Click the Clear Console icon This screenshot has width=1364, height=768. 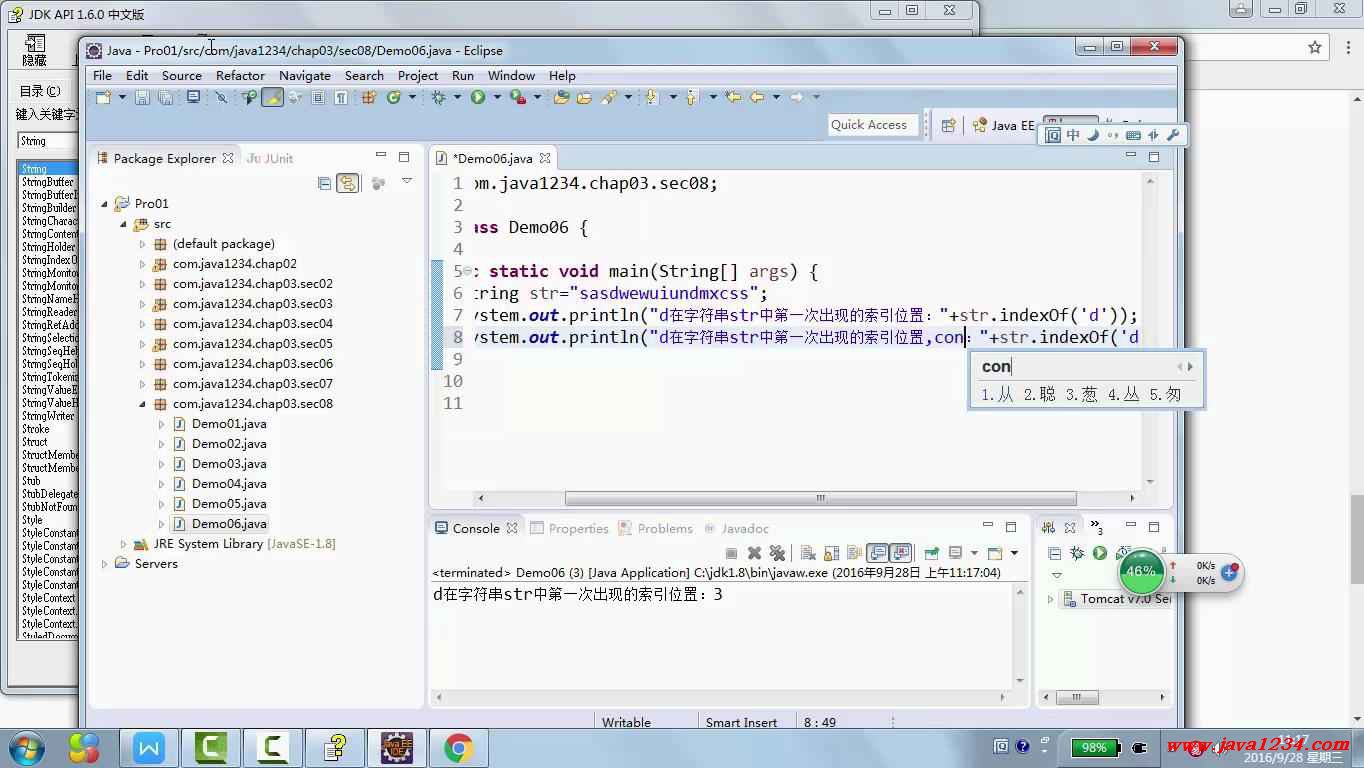pyautogui.click(x=808, y=553)
